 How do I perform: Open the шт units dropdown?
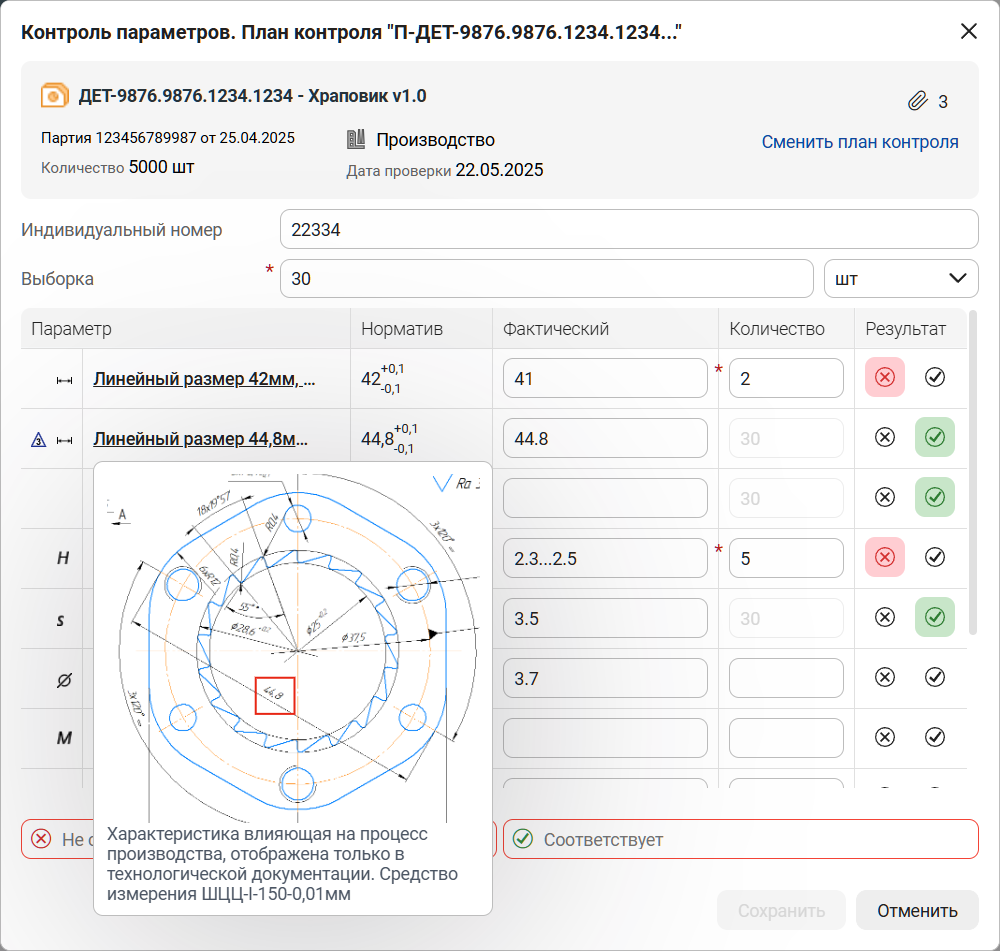click(x=901, y=279)
